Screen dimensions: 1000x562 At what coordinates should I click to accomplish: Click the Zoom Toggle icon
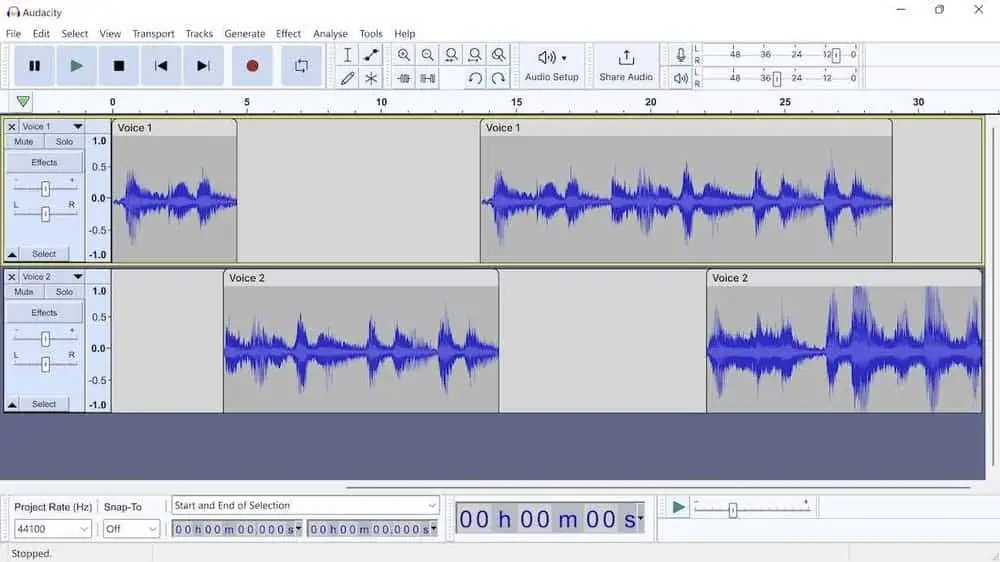point(498,55)
